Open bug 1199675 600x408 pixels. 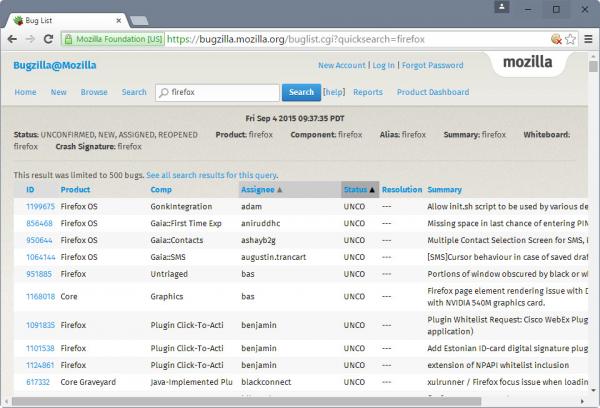41,207
